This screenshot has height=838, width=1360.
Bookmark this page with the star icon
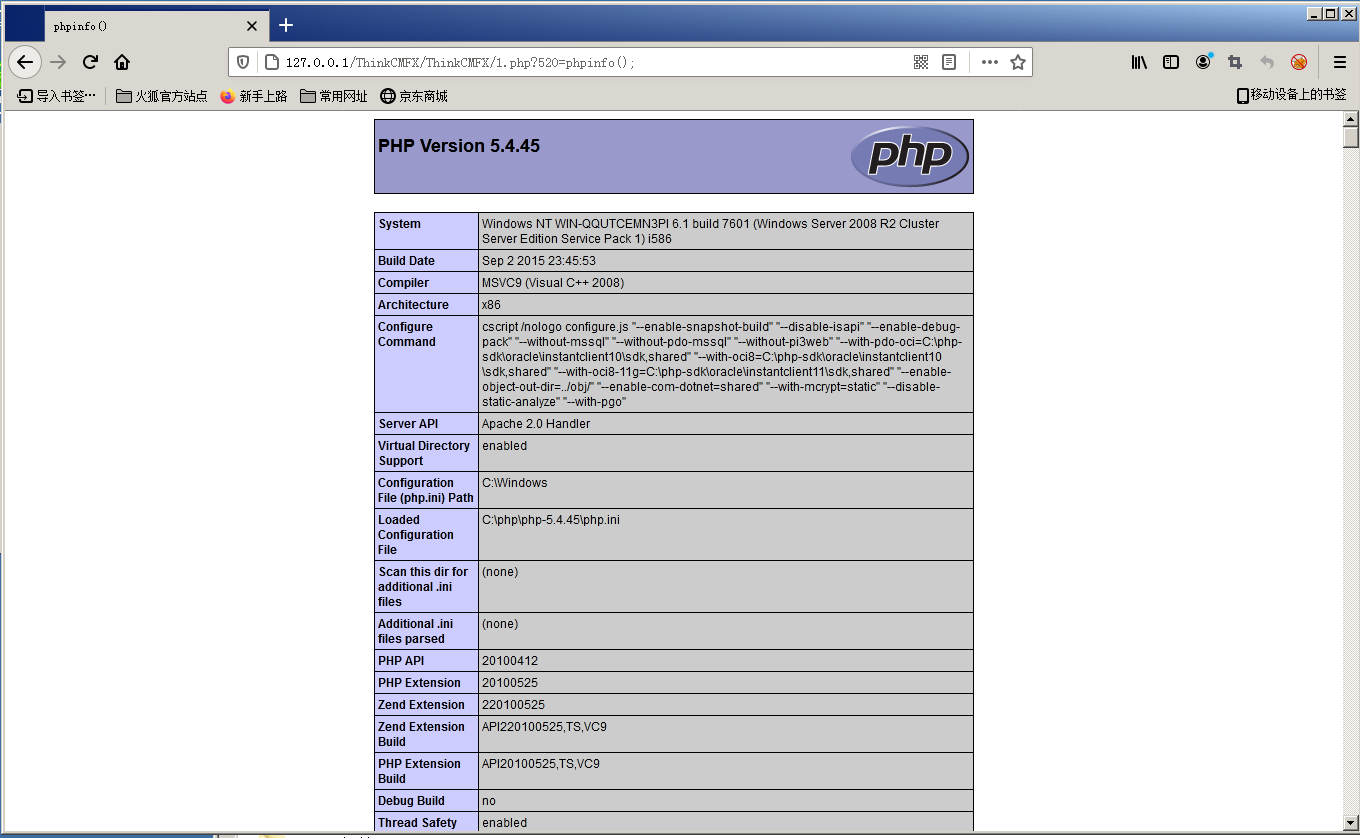click(1018, 62)
